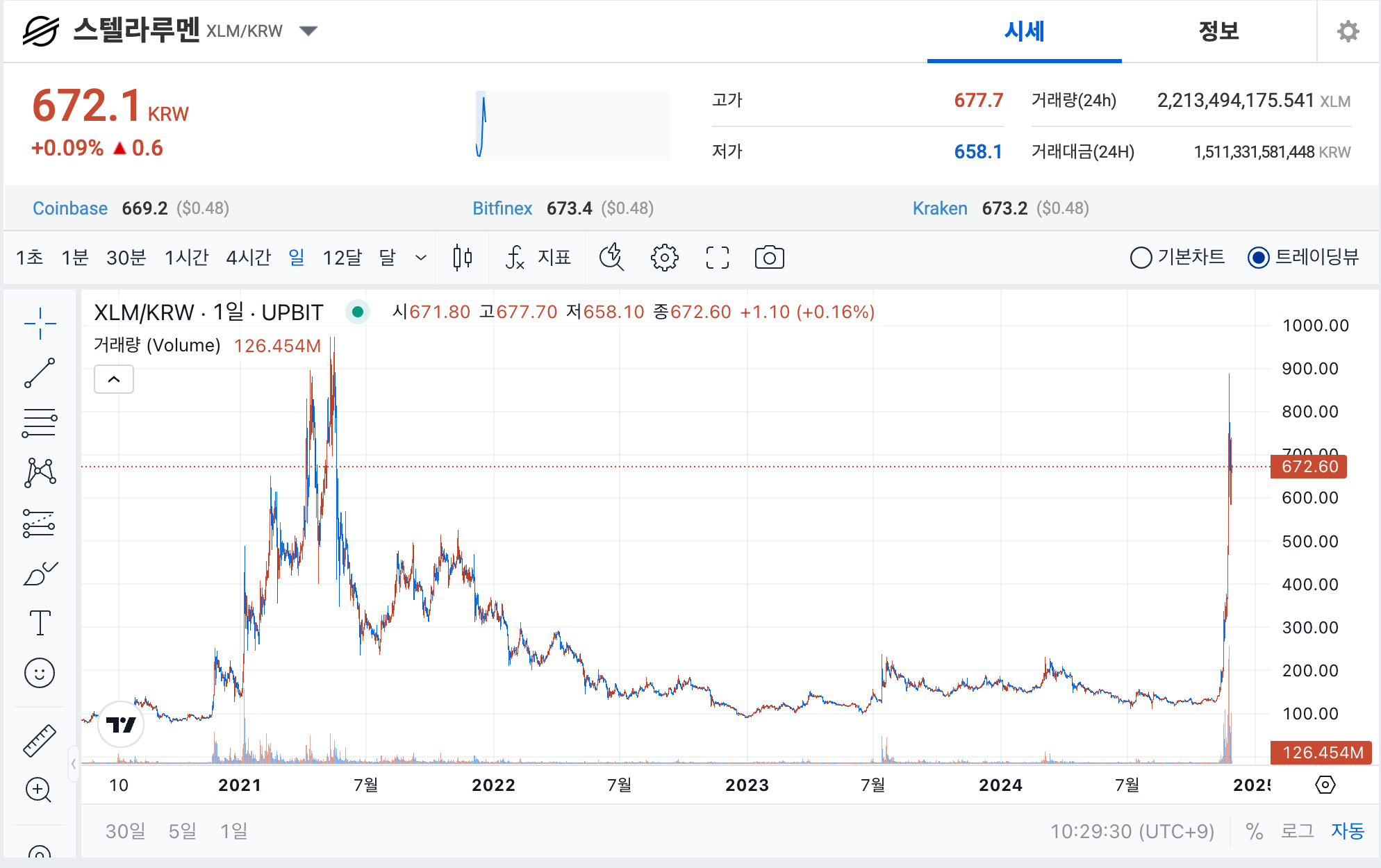Open candlestick chart style selector

[x=462, y=258]
